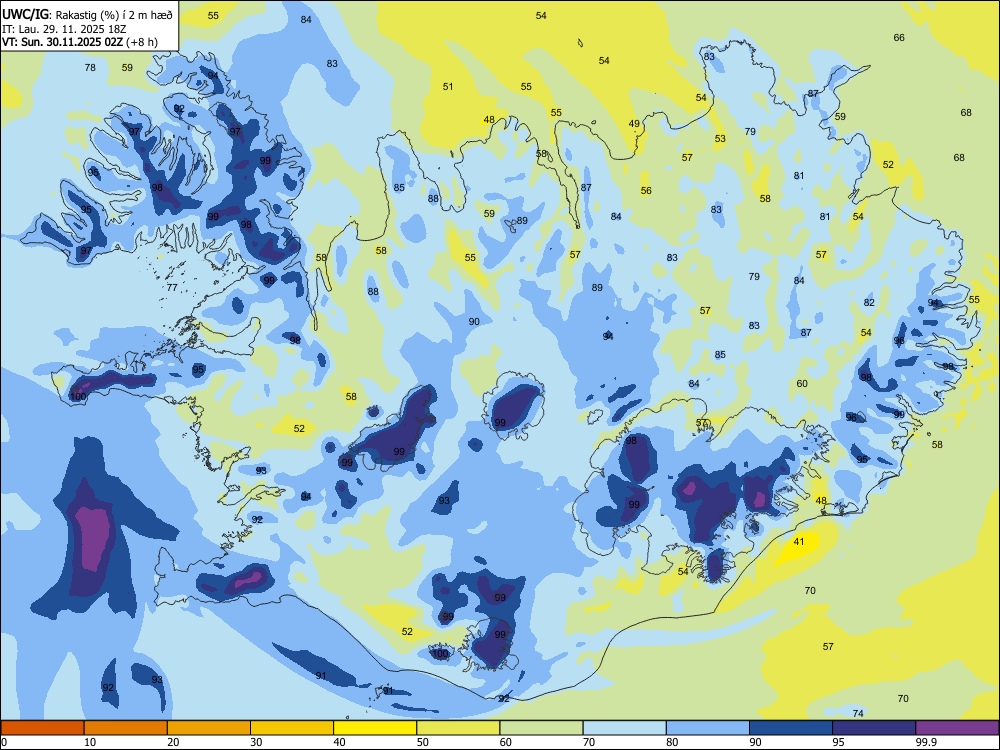Image resolution: width=1000 pixels, height=750 pixels.
Task: Click the dark orange 0–10 legend swatch
Action: click(x=43, y=728)
